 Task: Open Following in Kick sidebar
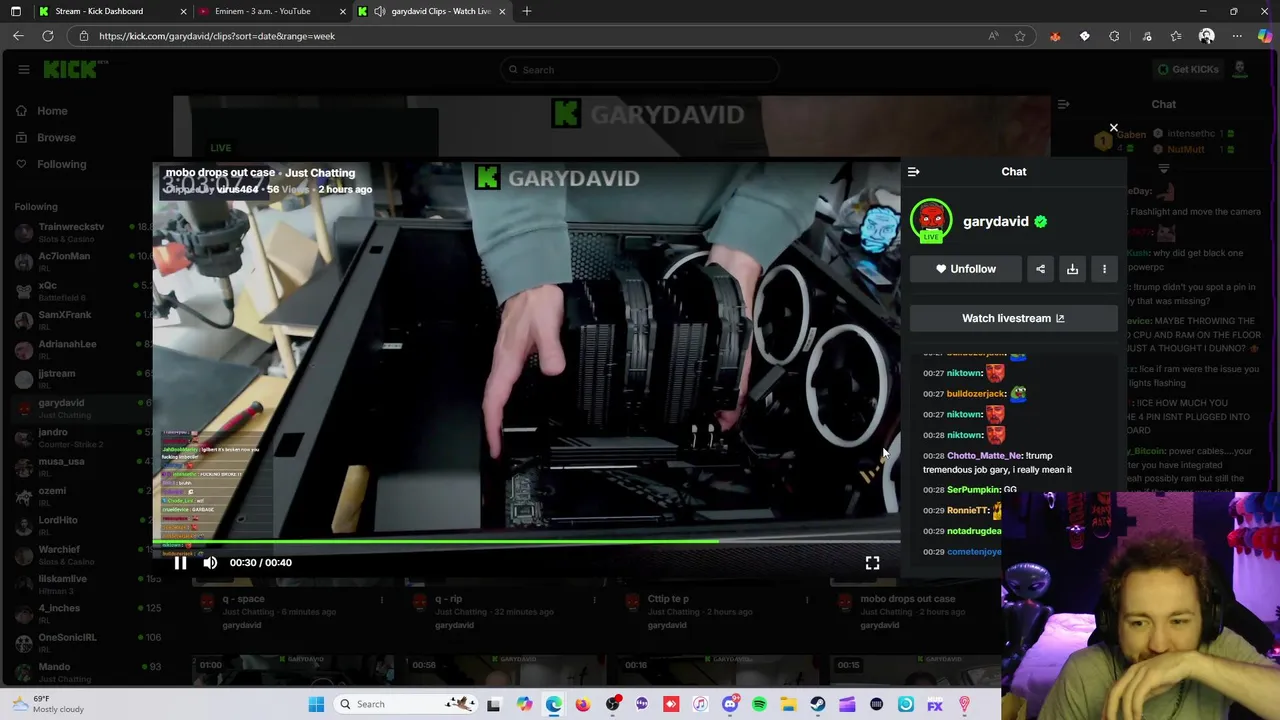[61, 164]
